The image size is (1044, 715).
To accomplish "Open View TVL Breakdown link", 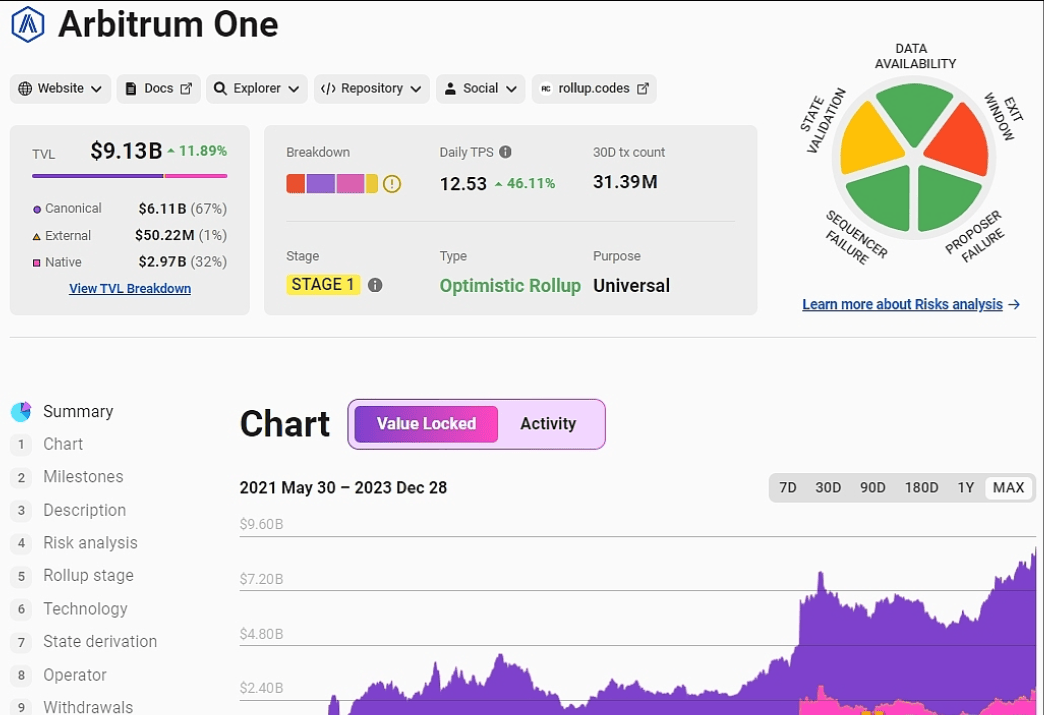I will pos(130,289).
